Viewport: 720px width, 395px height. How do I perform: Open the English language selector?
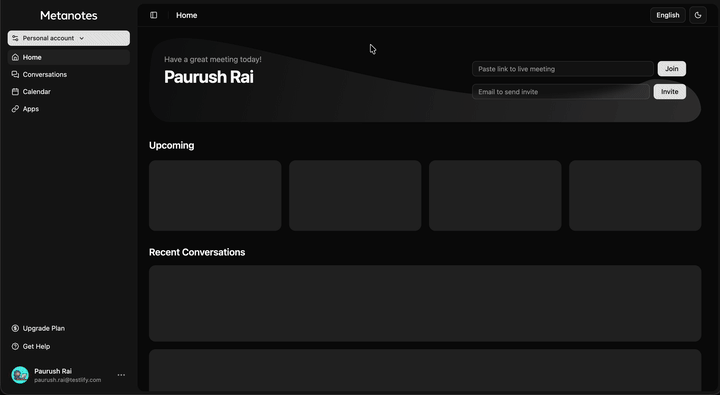point(668,15)
